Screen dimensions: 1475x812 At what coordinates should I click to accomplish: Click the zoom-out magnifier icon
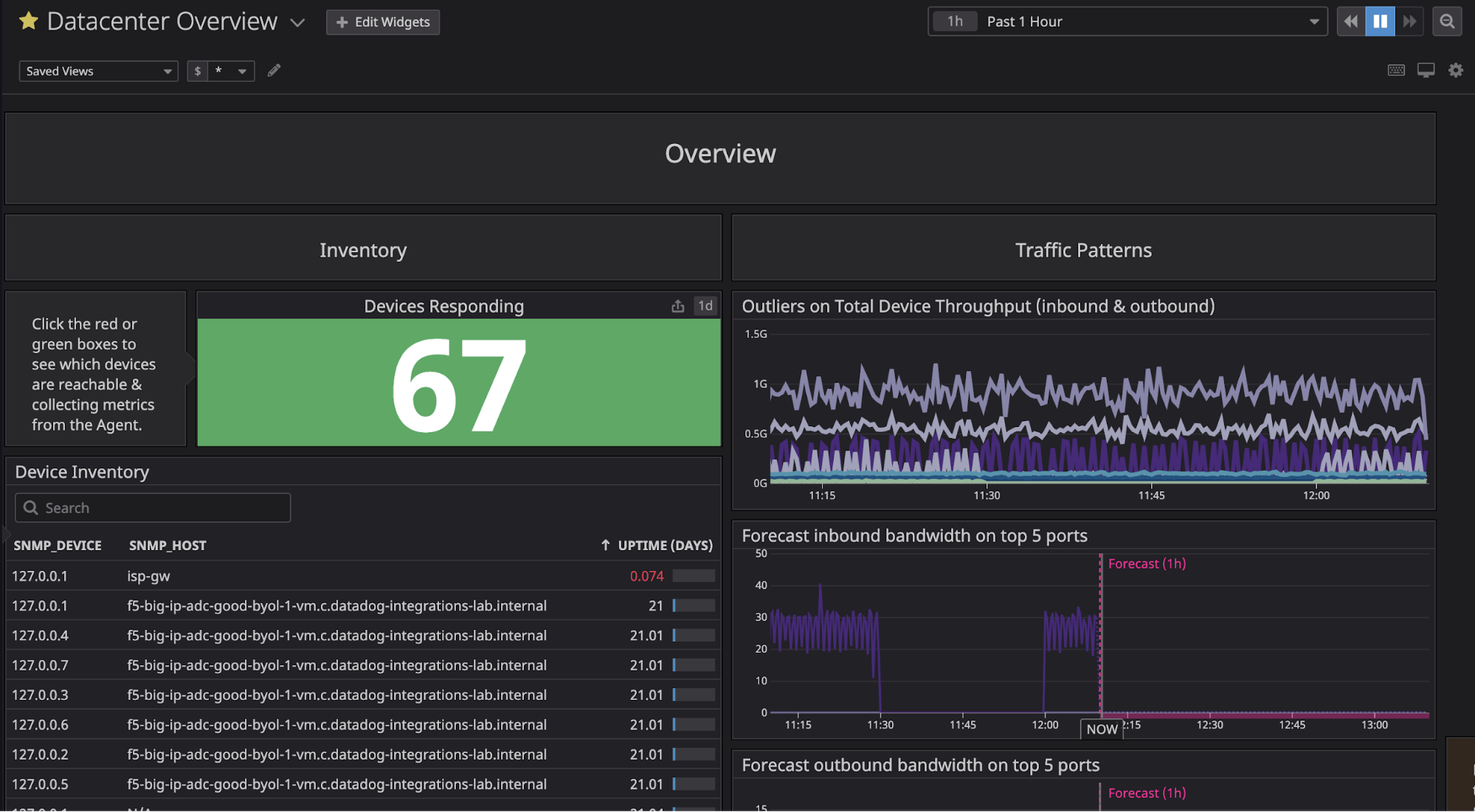1447,21
